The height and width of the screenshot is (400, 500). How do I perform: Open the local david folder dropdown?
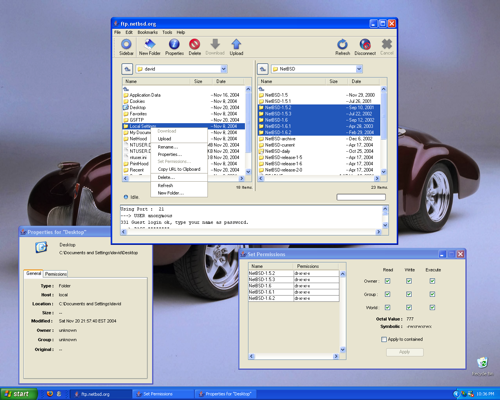pos(224,69)
